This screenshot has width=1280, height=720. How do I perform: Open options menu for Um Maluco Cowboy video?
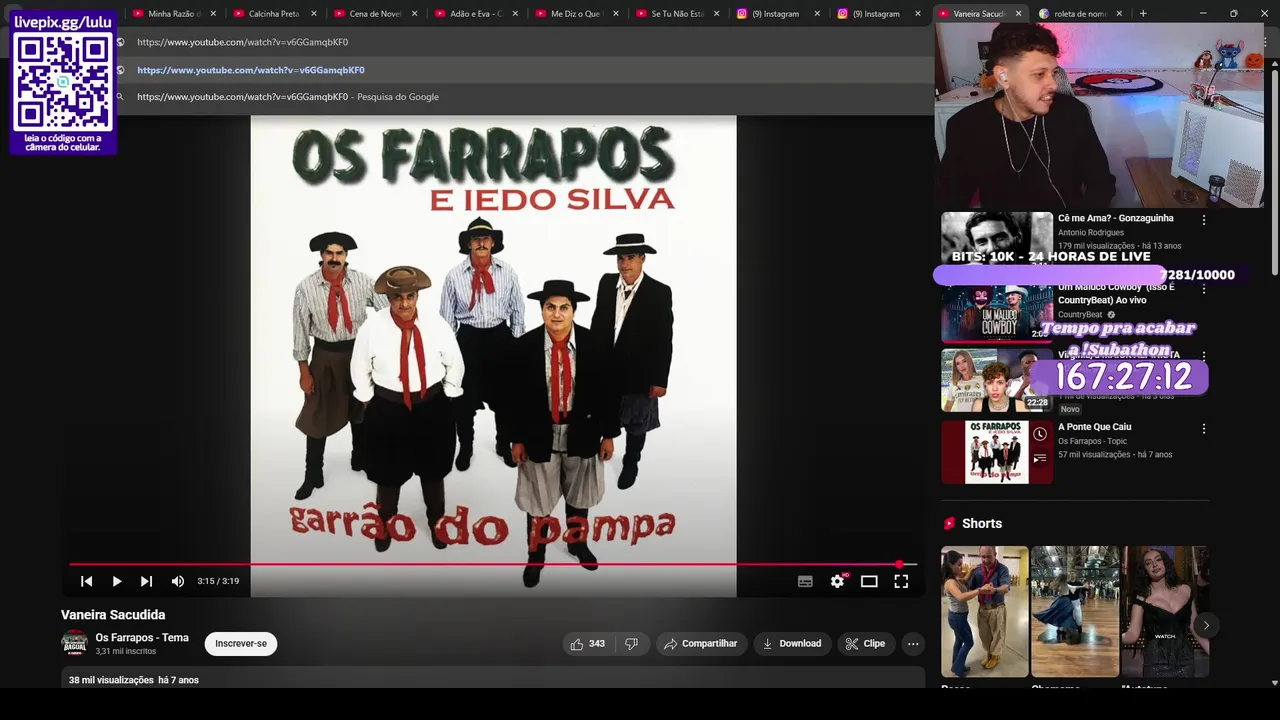coord(1203,289)
